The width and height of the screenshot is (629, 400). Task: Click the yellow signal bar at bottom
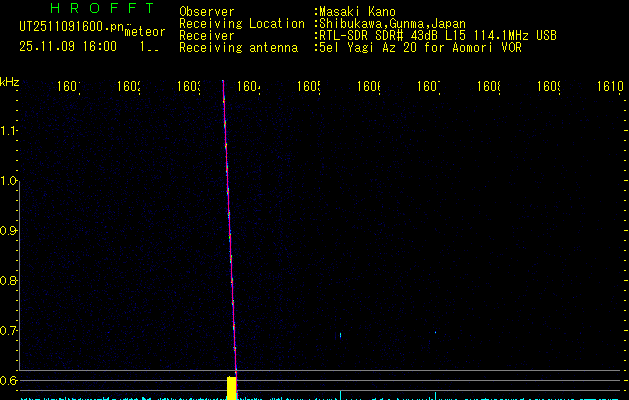232,388
